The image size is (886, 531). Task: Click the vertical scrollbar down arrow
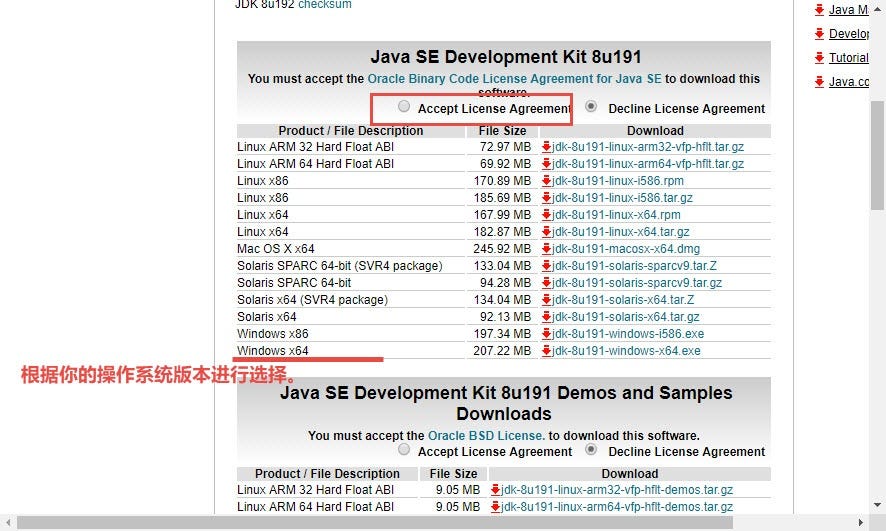pyautogui.click(x=878, y=505)
